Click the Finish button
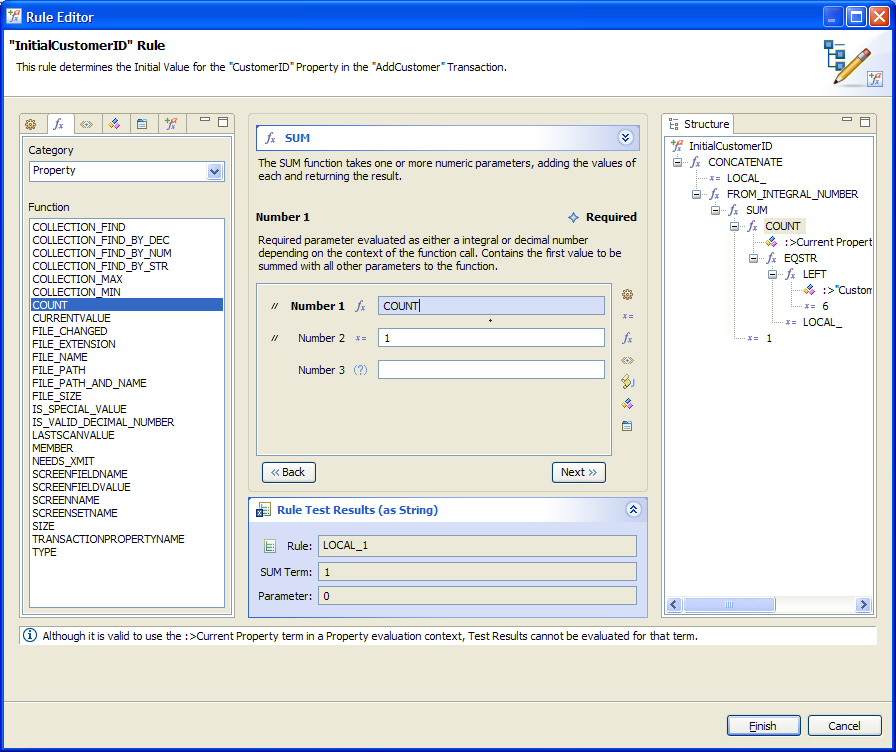Image resolution: width=896 pixels, height=752 pixels. pyautogui.click(x=763, y=726)
